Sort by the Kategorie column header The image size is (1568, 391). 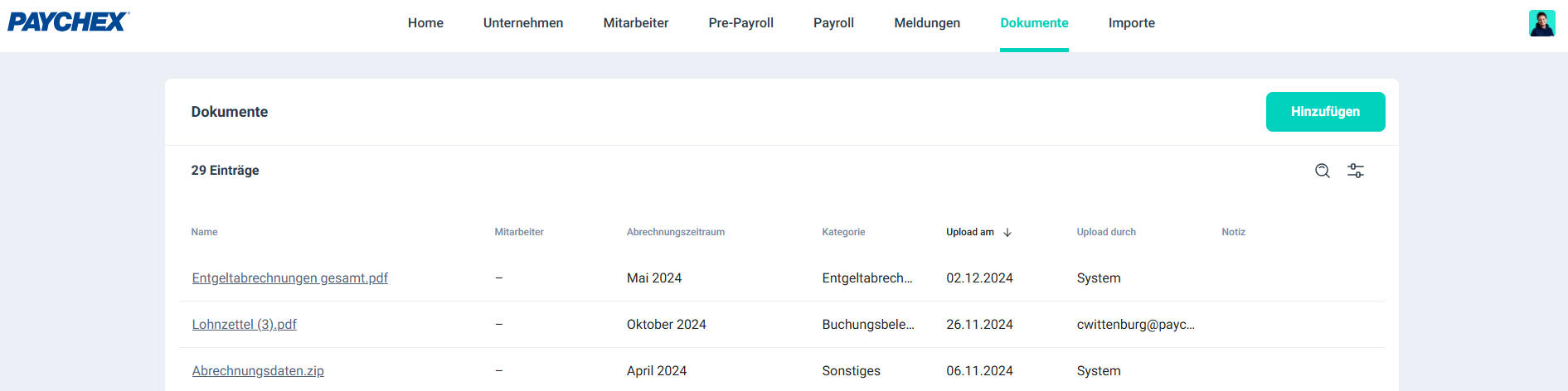pos(843,232)
